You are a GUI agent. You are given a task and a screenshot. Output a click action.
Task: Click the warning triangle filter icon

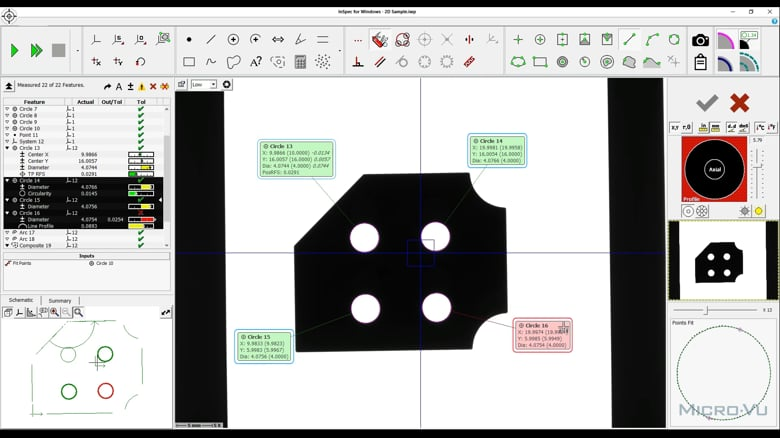click(x=142, y=87)
